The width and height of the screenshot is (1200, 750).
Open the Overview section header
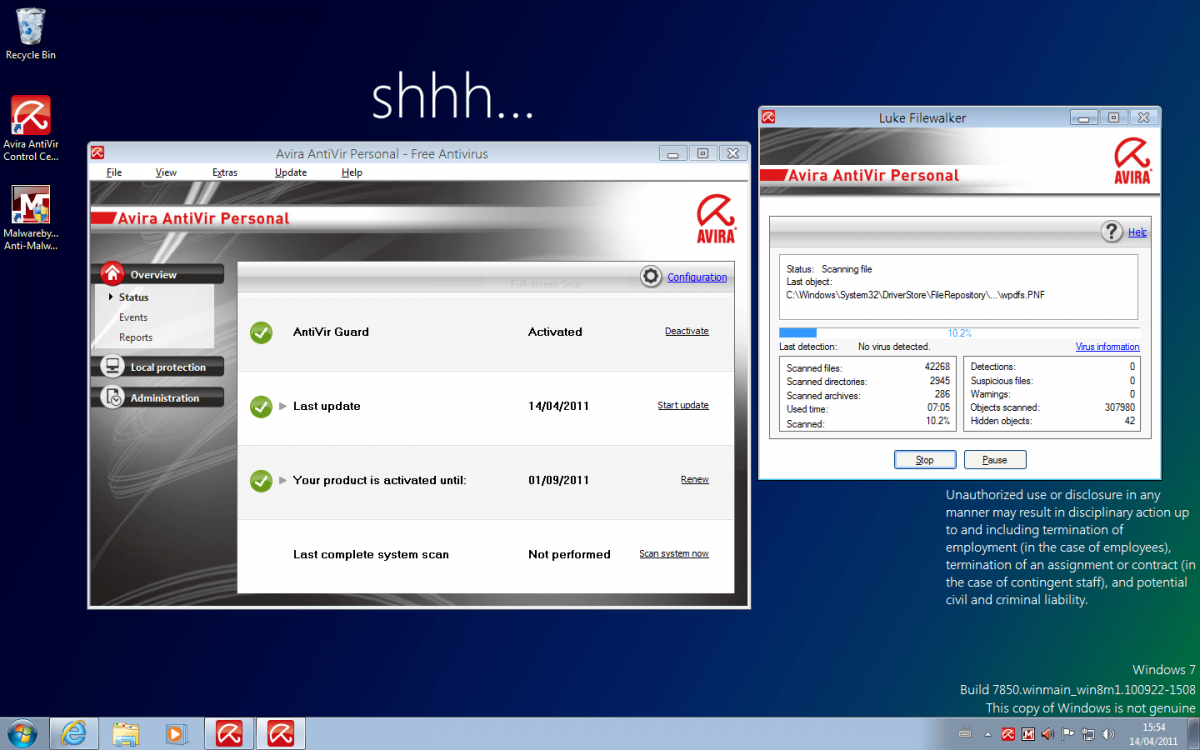tap(160, 274)
